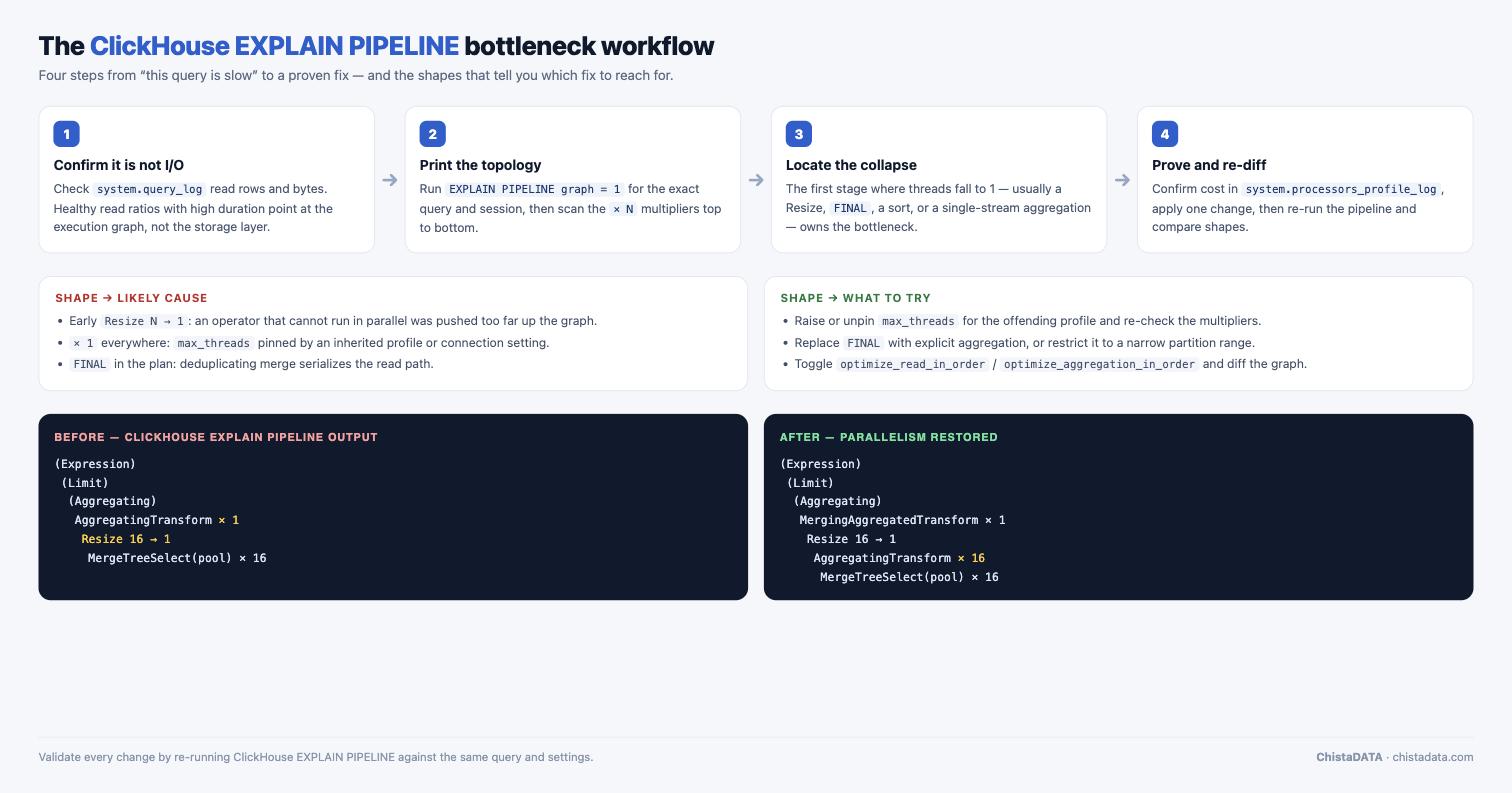This screenshot has width=1512, height=793.
Task: Click the "optimize_aggregation_in_order" code chip
Action: (x=1100, y=364)
